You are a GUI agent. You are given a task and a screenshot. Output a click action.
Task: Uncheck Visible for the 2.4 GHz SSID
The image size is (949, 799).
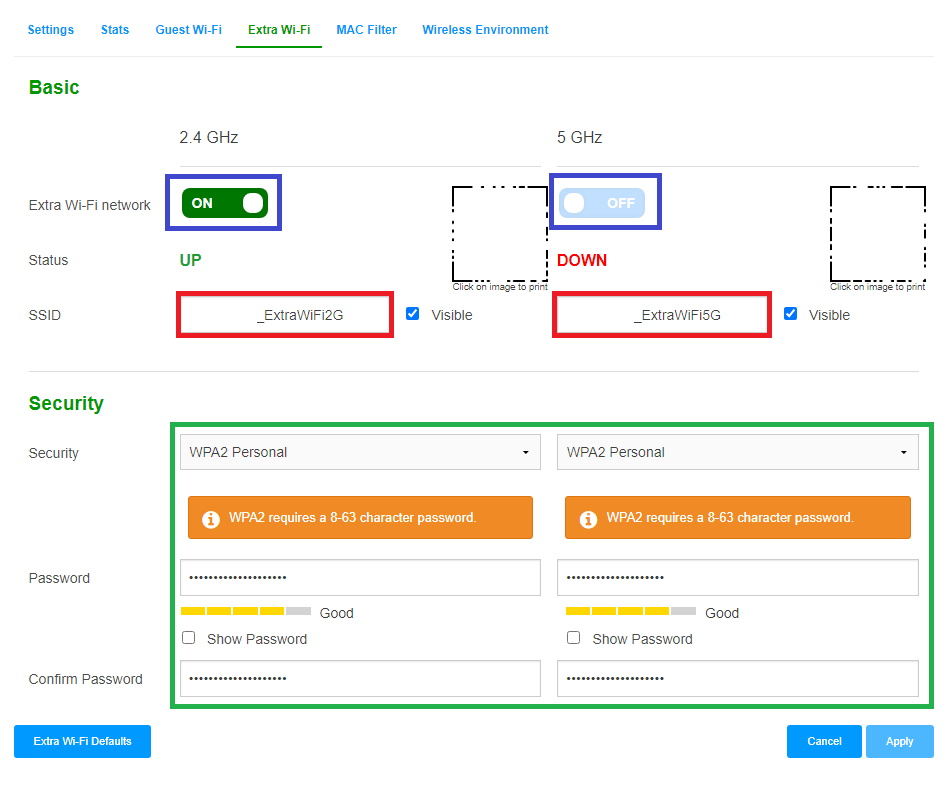tap(413, 314)
